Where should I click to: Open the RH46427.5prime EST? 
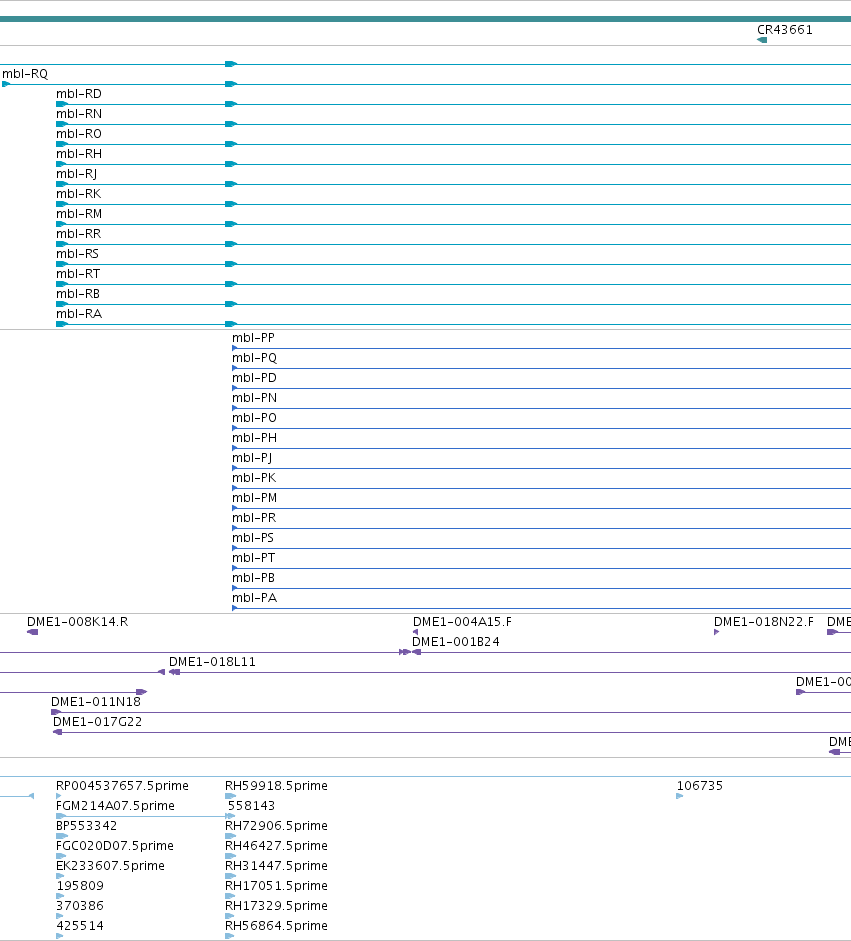[276, 846]
